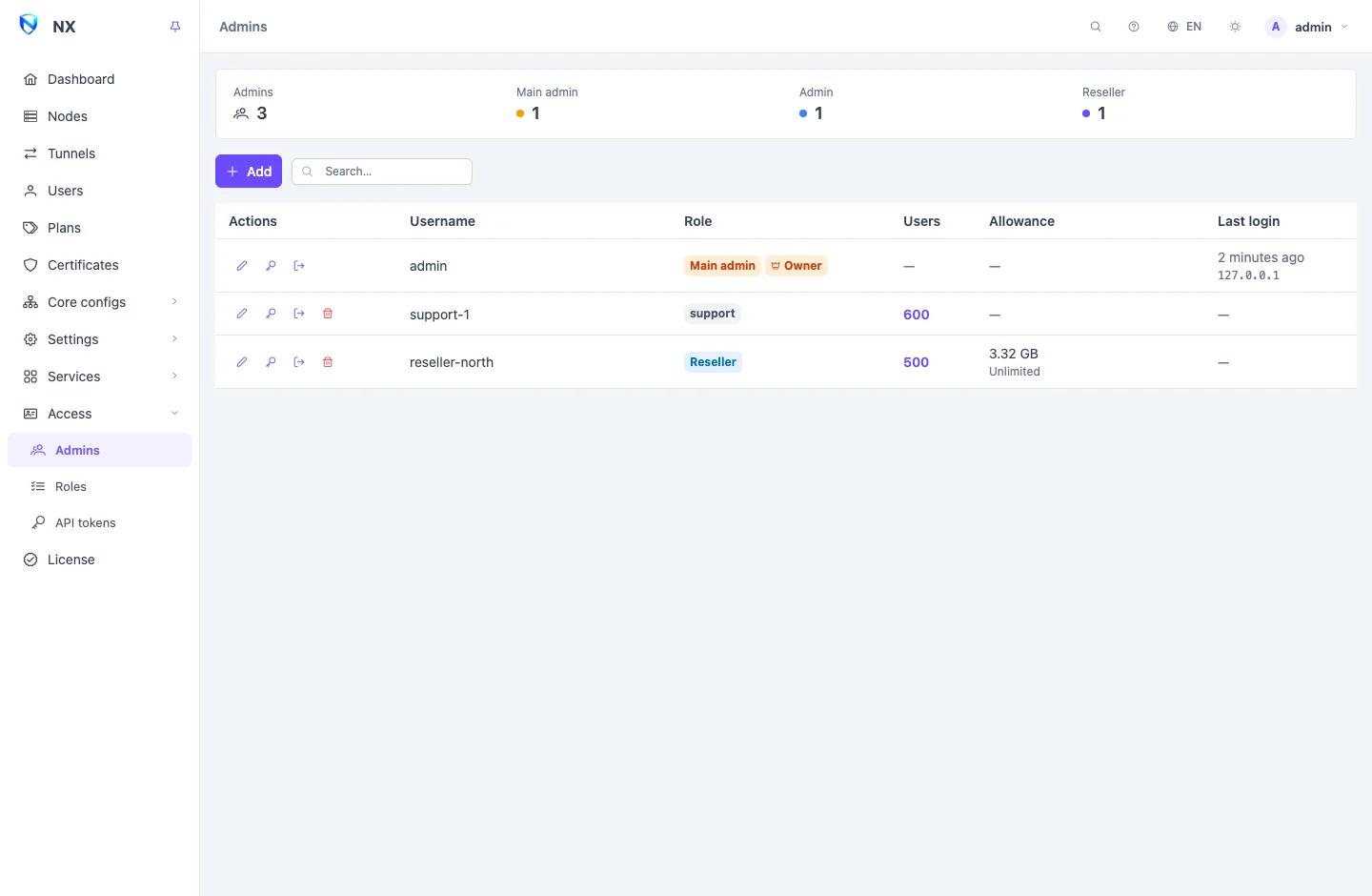Open the Roles subpage

tap(100, 486)
